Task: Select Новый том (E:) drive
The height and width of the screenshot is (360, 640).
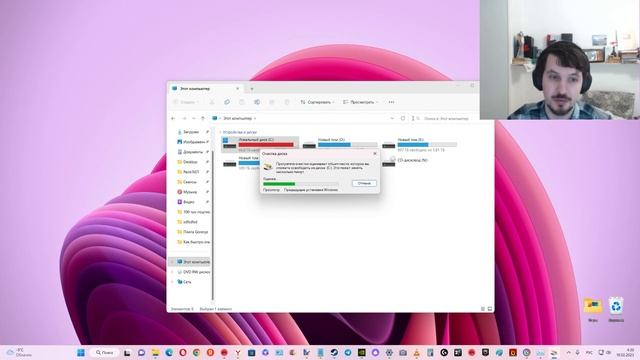Action: (x=420, y=144)
